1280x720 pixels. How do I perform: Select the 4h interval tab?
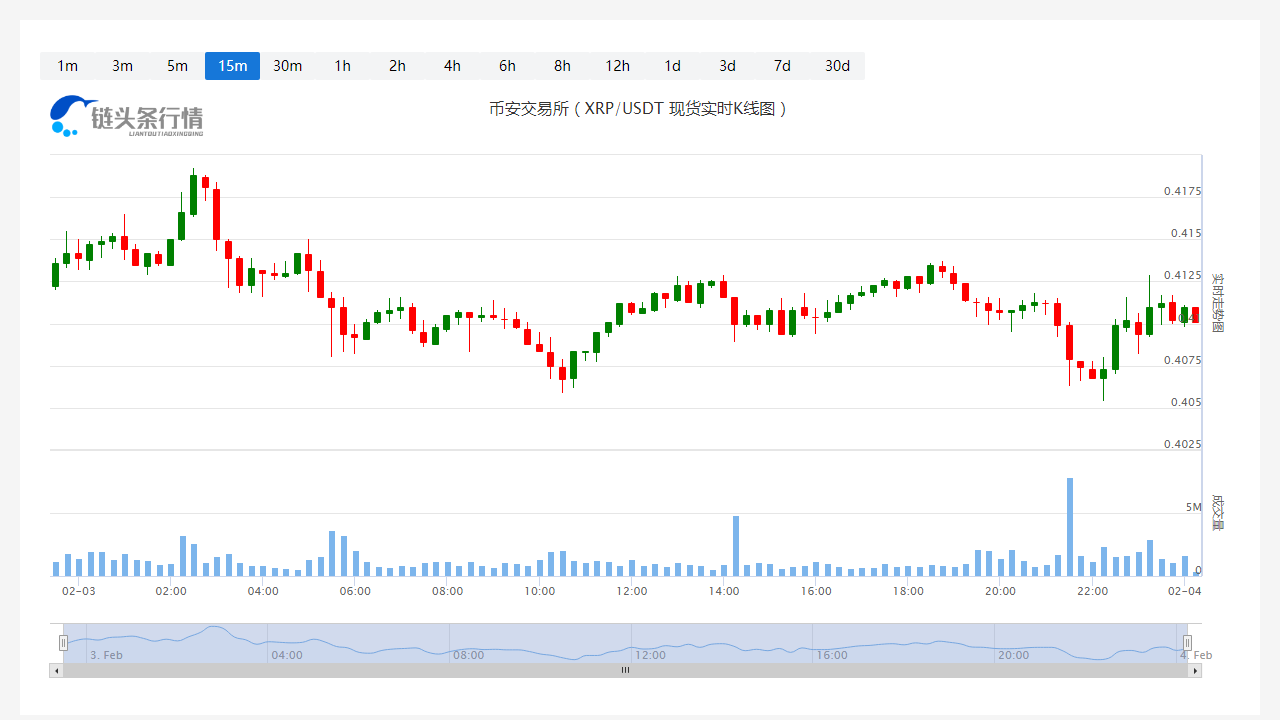tap(452, 66)
